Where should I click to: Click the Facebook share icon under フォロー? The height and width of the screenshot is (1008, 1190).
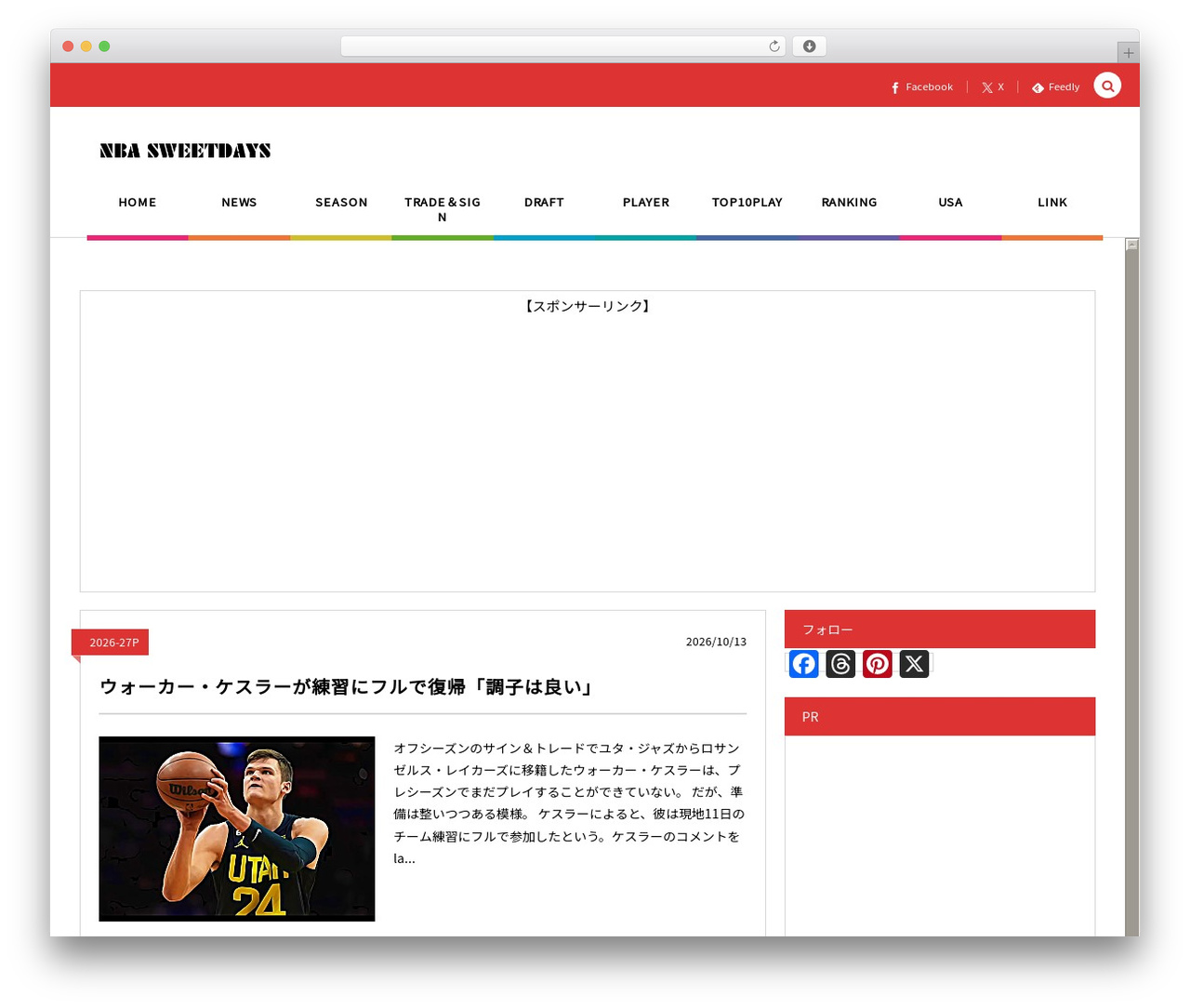pyautogui.click(x=804, y=664)
